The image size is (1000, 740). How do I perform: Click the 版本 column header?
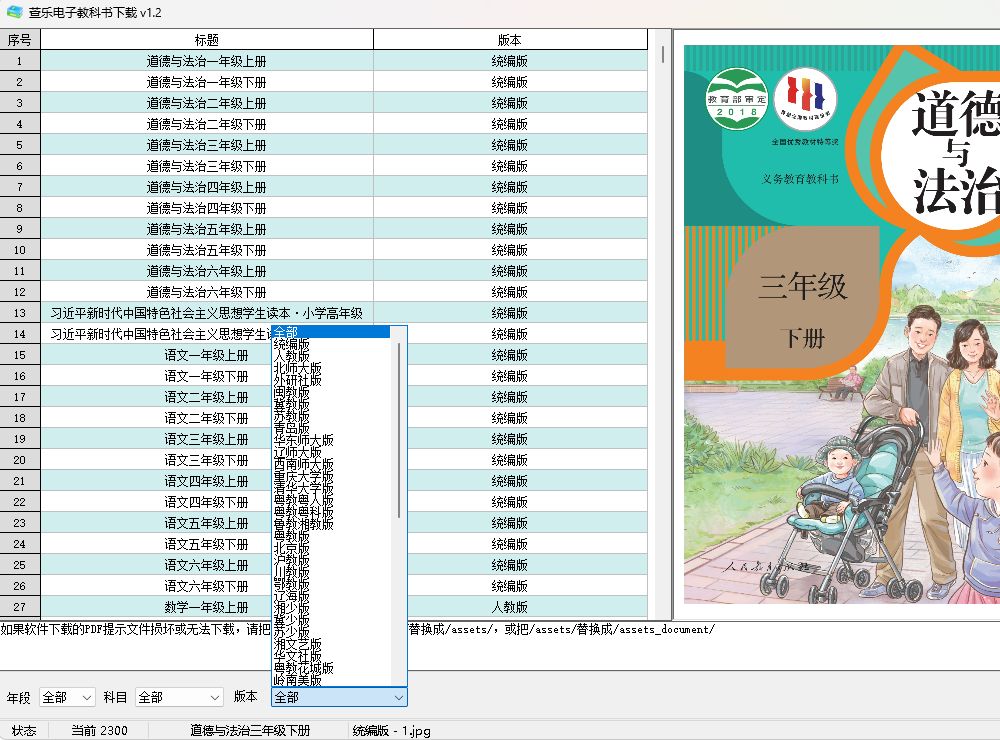tap(510, 40)
